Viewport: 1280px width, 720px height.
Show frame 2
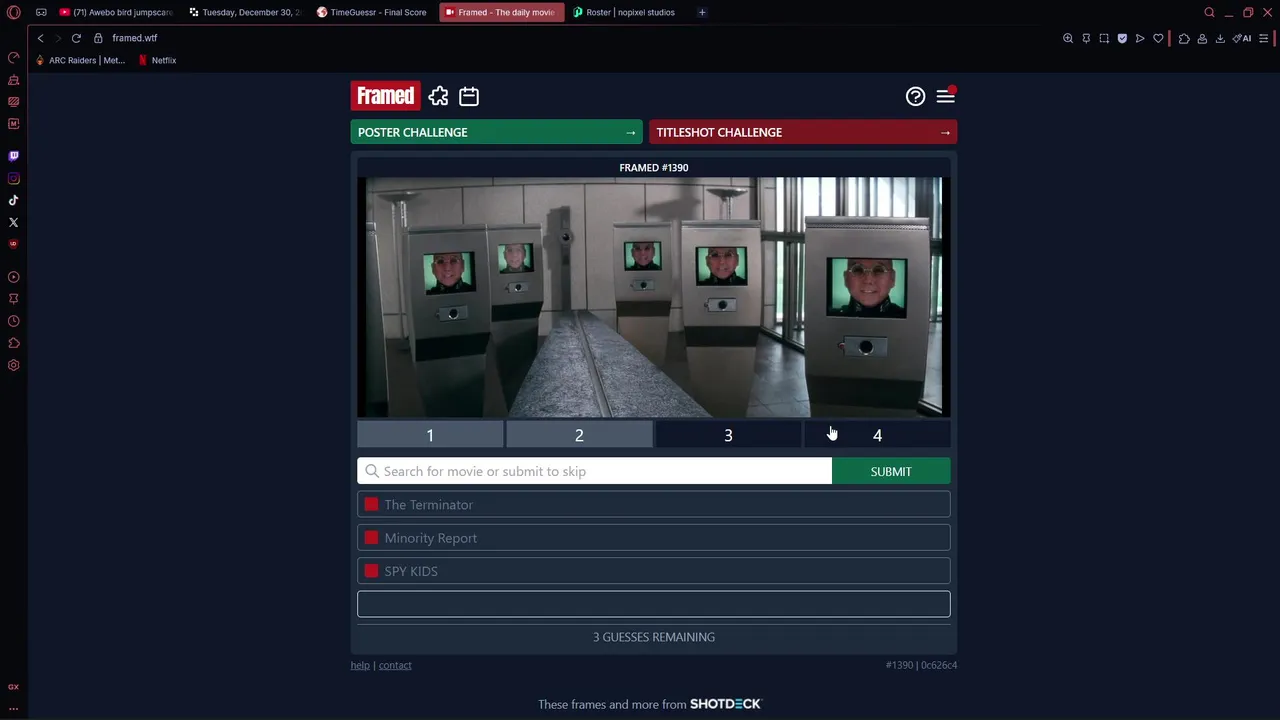click(579, 435)
